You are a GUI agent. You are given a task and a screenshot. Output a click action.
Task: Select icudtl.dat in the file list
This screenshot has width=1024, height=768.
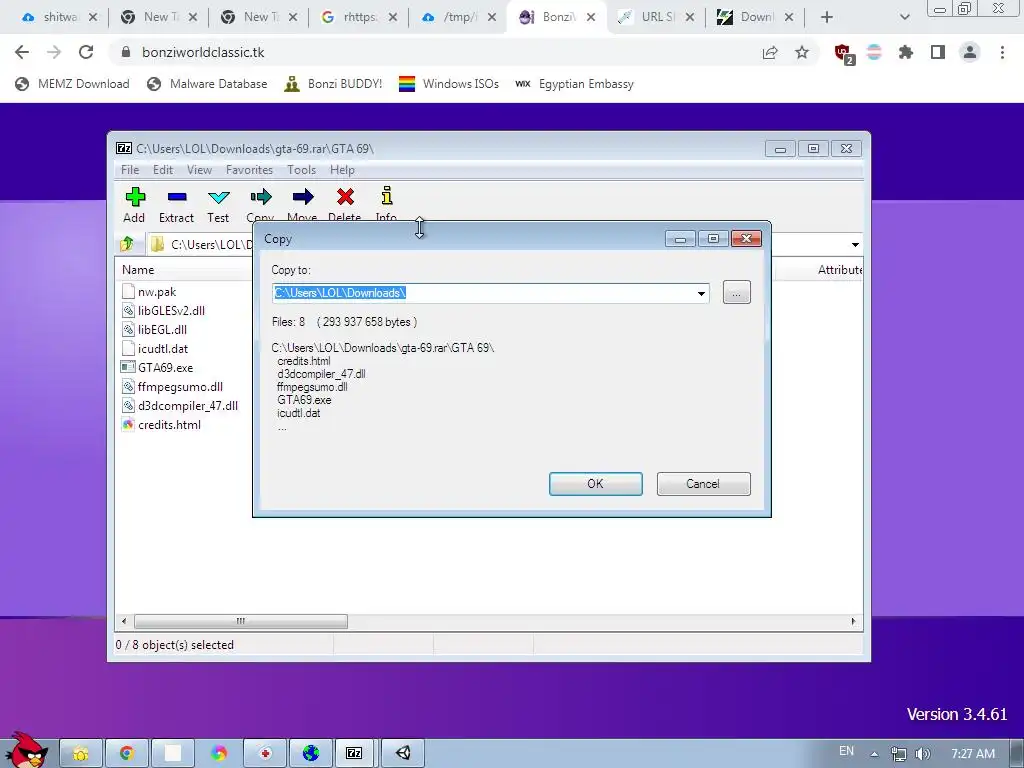pos(155,349)
